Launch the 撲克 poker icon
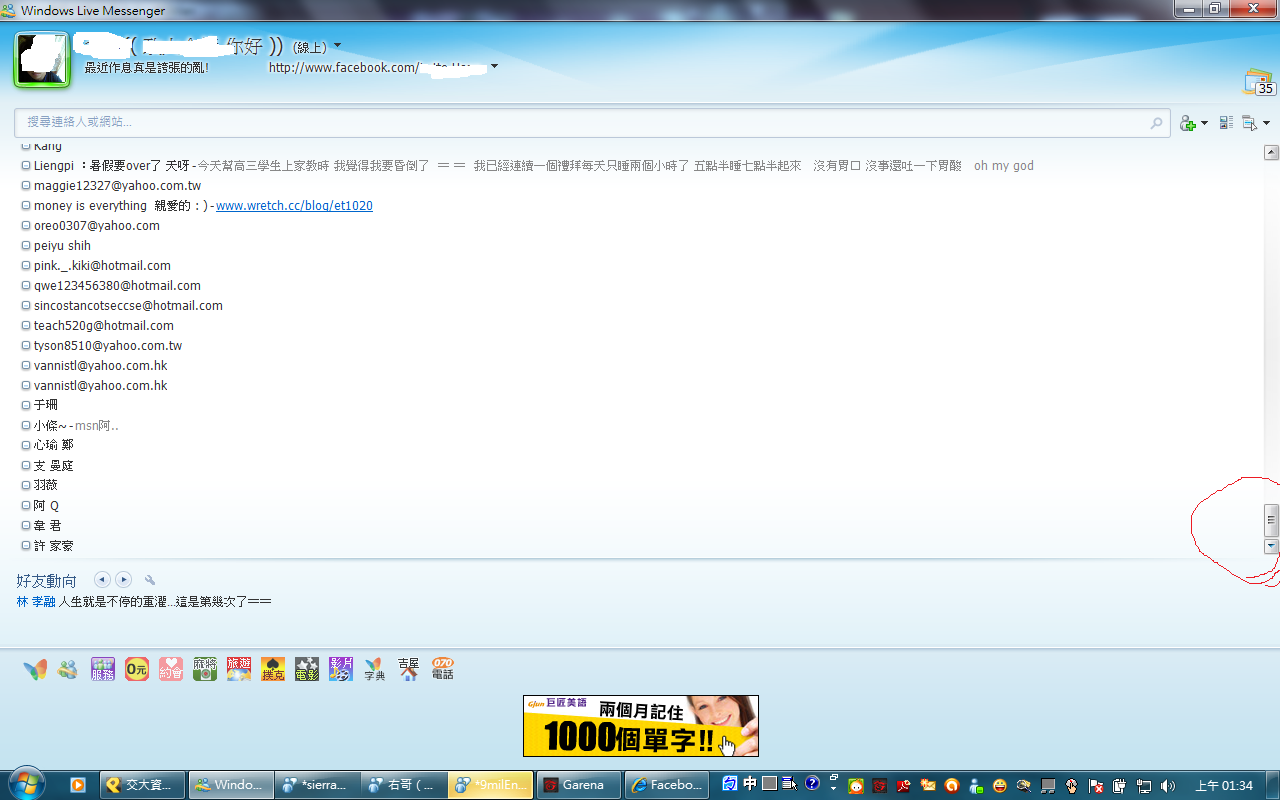Viewport: 1280px width, 800px height. coord(272,669)
